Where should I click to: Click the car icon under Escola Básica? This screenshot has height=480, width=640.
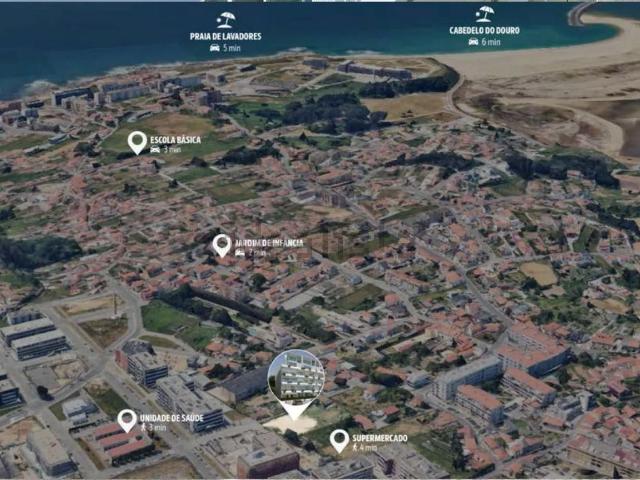click(x=155, y=150)
